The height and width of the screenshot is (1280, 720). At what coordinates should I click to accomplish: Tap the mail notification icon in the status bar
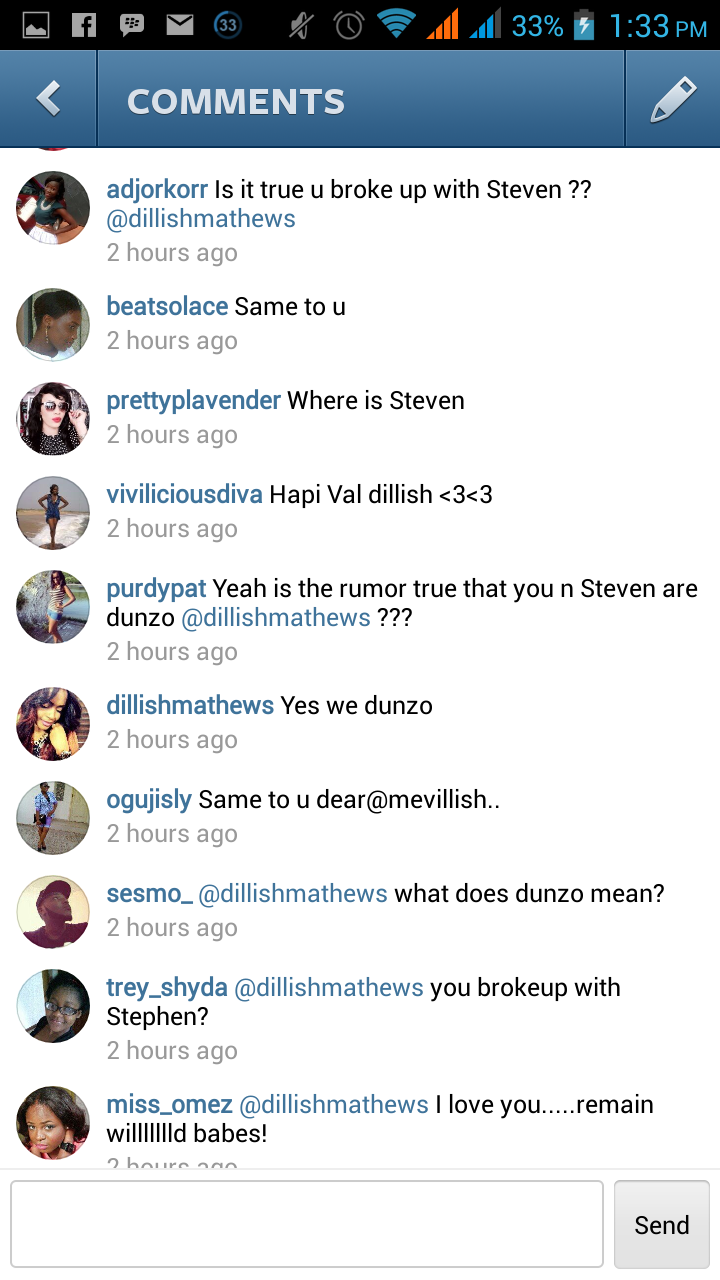tap(180, 24)
